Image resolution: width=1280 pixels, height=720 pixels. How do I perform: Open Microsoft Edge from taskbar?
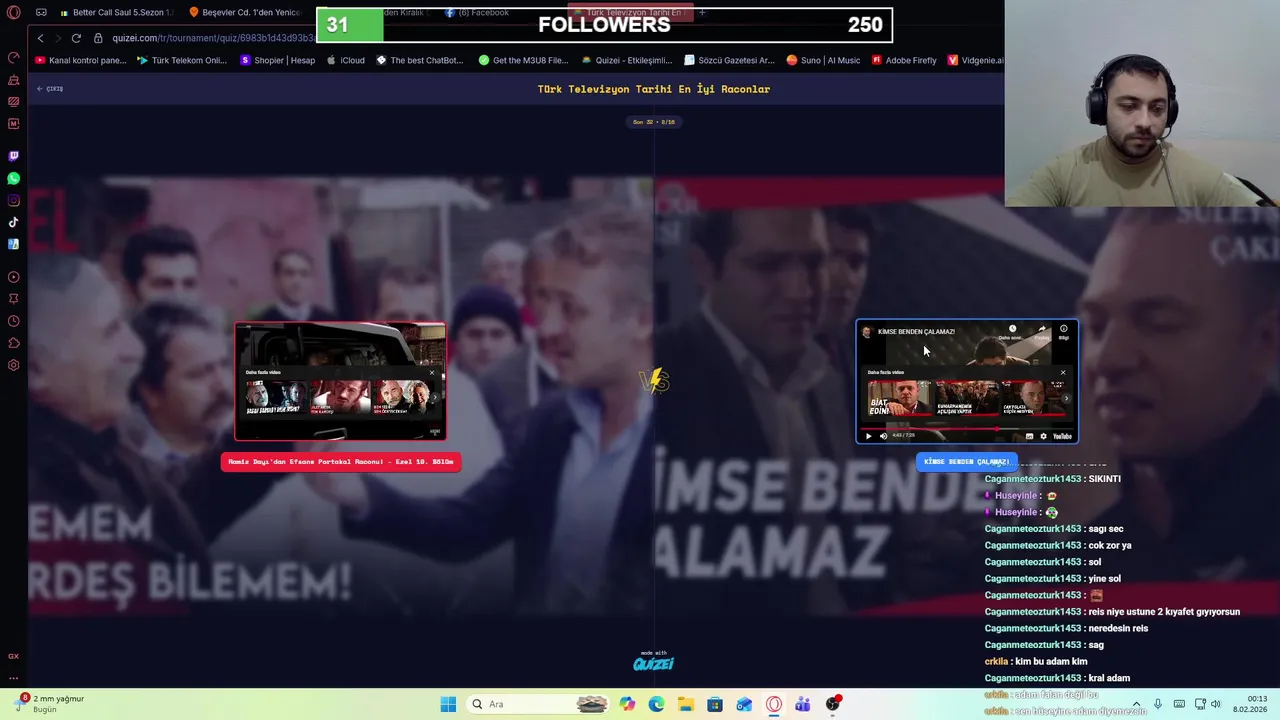pyautogui.click(x=656, y=704)
